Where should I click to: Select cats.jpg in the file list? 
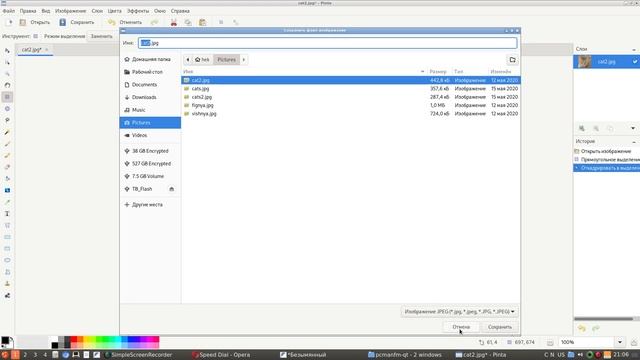click(351, 89)
